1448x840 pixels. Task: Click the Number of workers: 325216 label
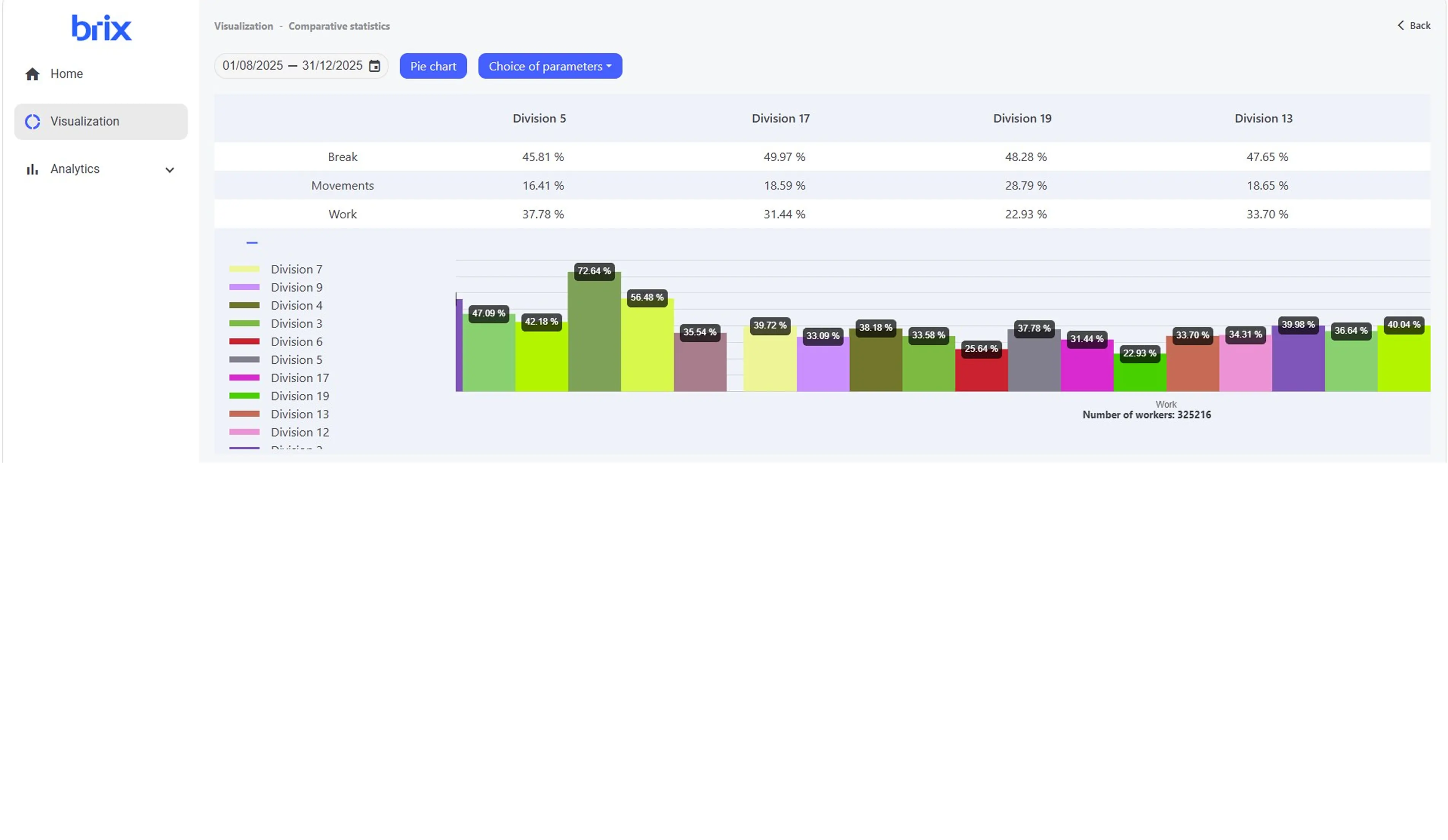click(1147, 415)
